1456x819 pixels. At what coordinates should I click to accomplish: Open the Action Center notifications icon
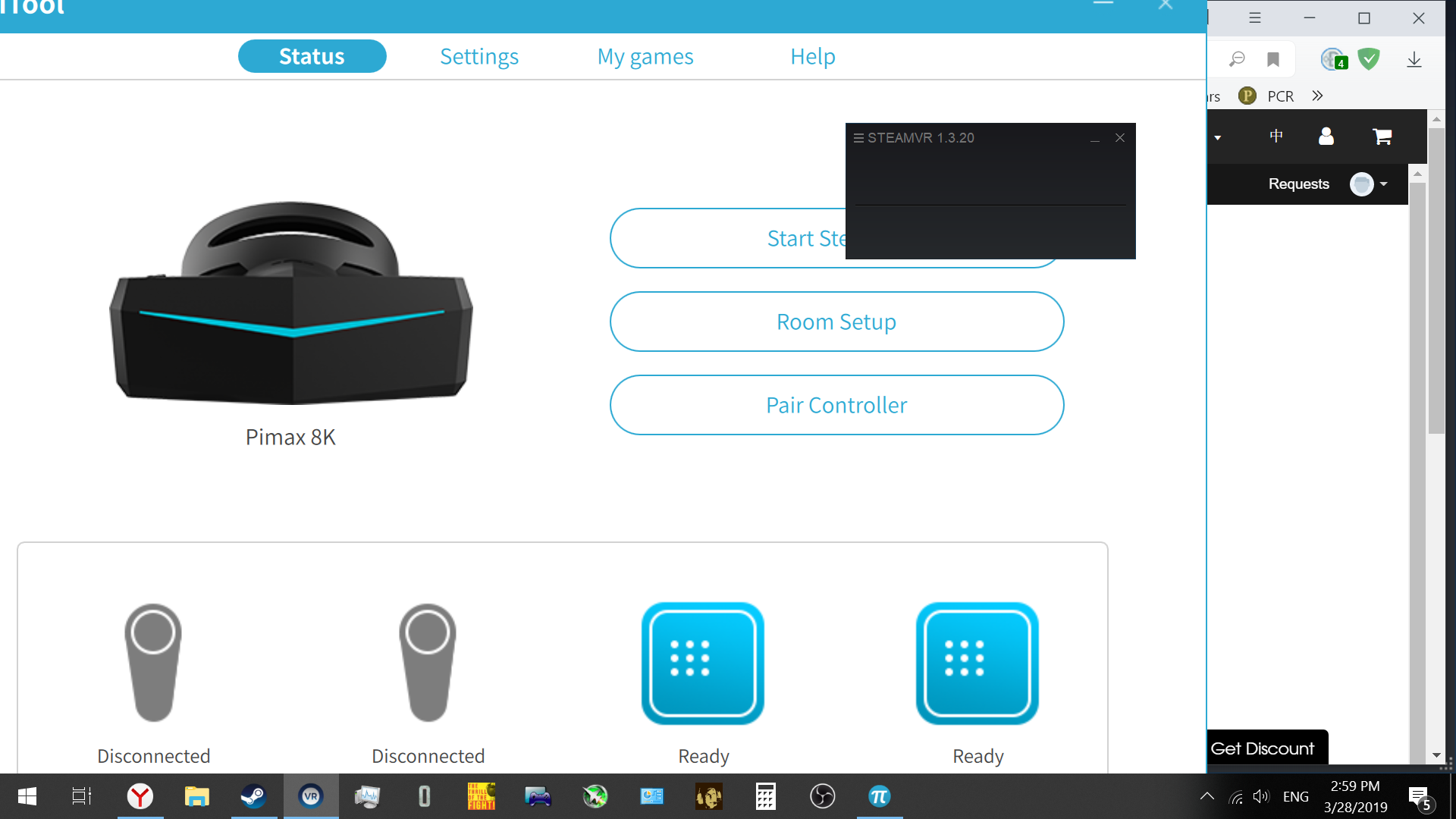1420,797
